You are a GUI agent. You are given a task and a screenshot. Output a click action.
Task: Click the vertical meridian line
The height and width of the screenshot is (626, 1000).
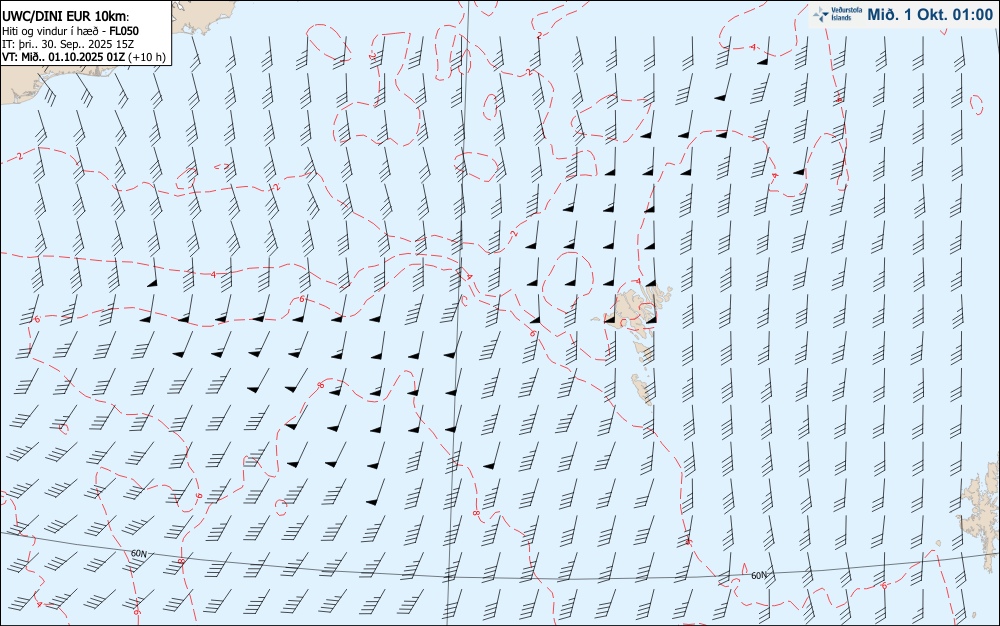(x=458, y=312)
